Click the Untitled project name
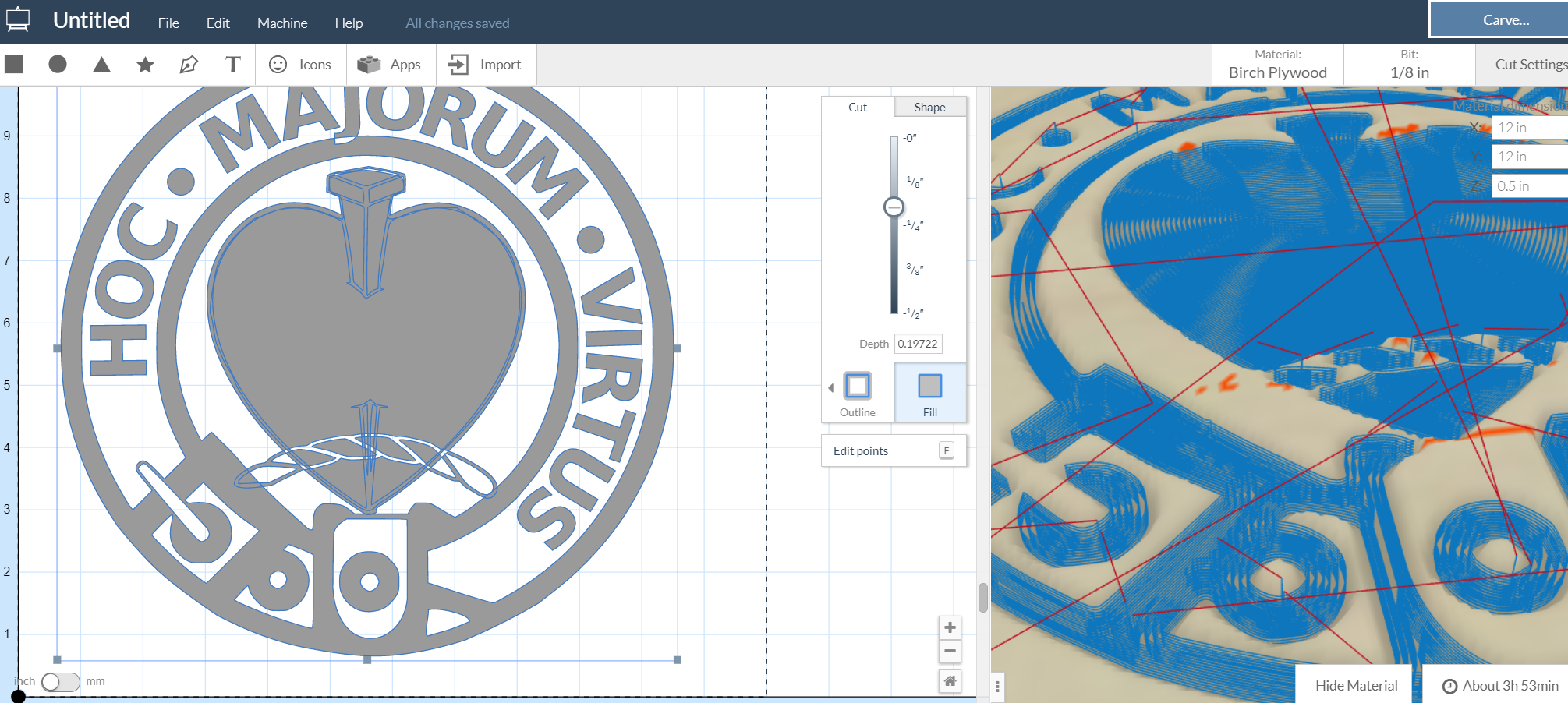 tap(91, 20)
